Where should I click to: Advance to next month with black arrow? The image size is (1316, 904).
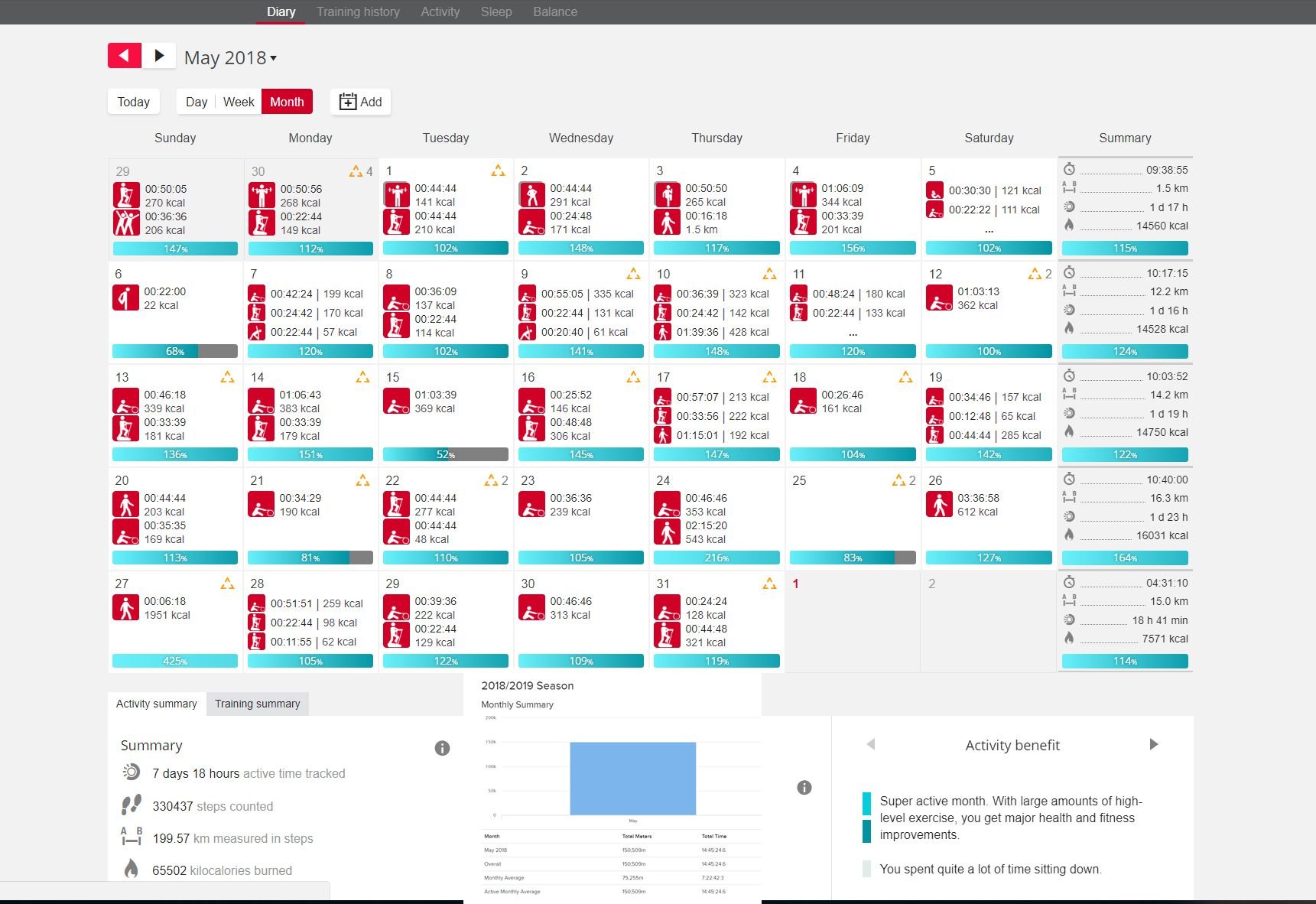click(159, 56)
